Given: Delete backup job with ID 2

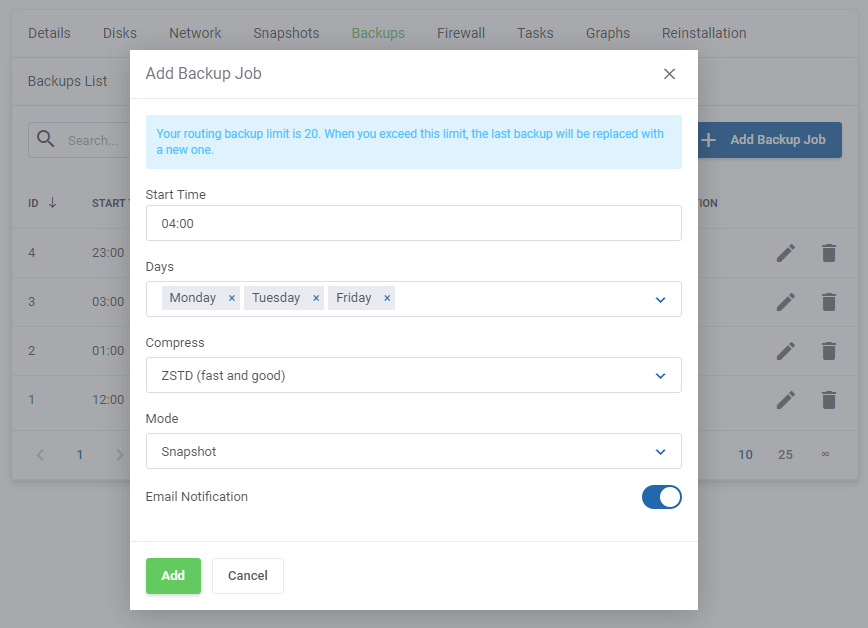Looking at the screenshot, I should coord(829,351).
